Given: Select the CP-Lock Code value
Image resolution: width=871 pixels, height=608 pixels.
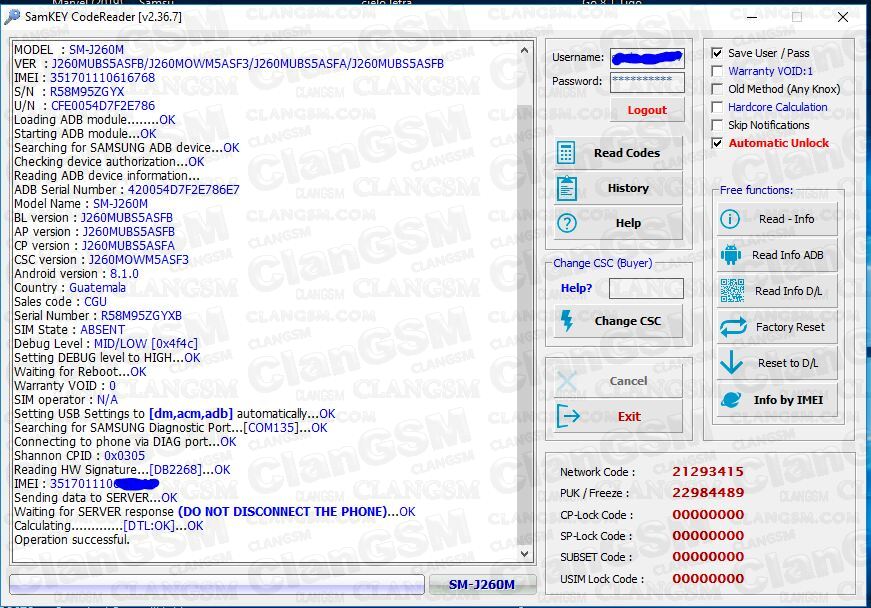Looking at the screenshot, I should click(708, 514).
